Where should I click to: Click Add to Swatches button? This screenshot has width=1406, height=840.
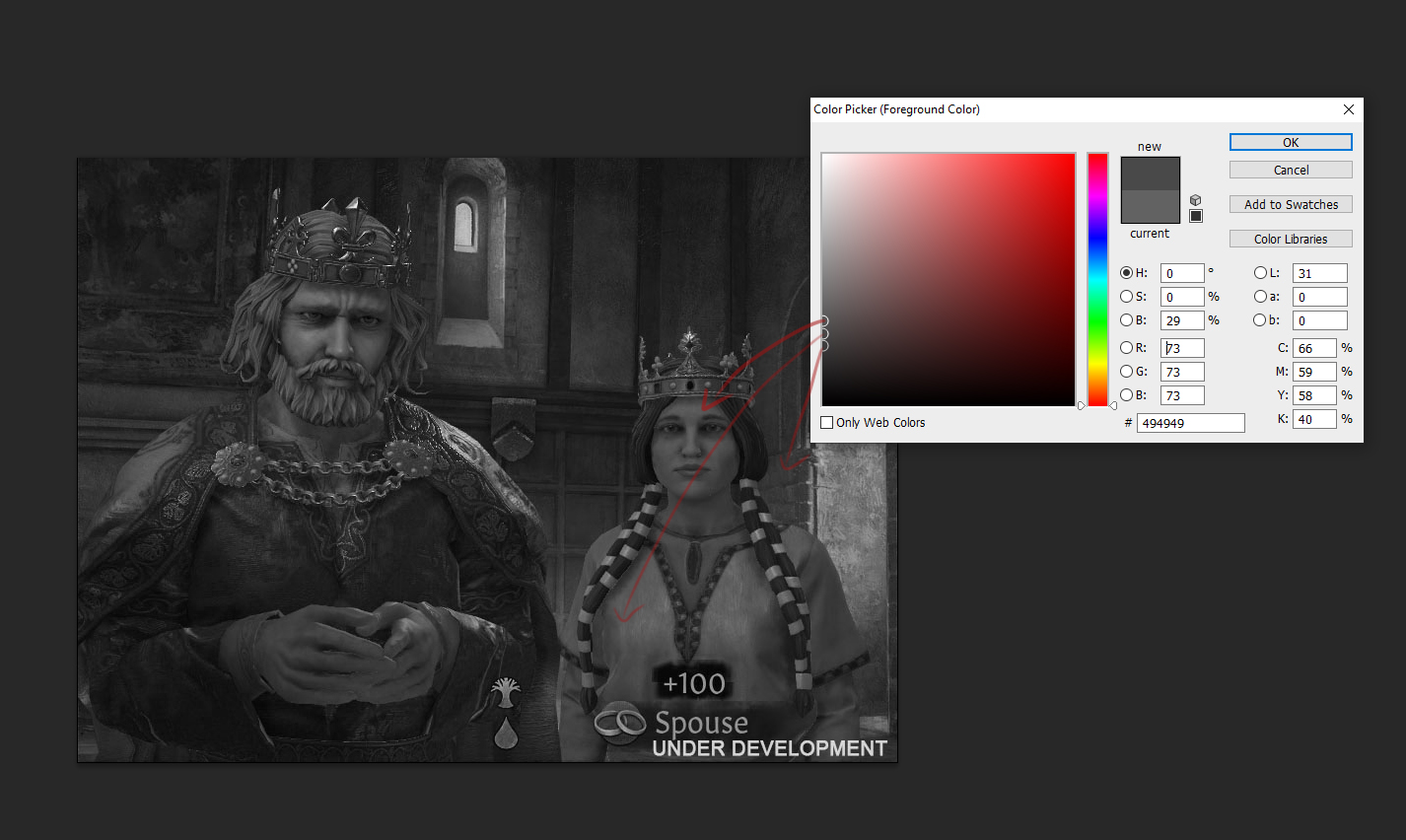pos(1291,205)
